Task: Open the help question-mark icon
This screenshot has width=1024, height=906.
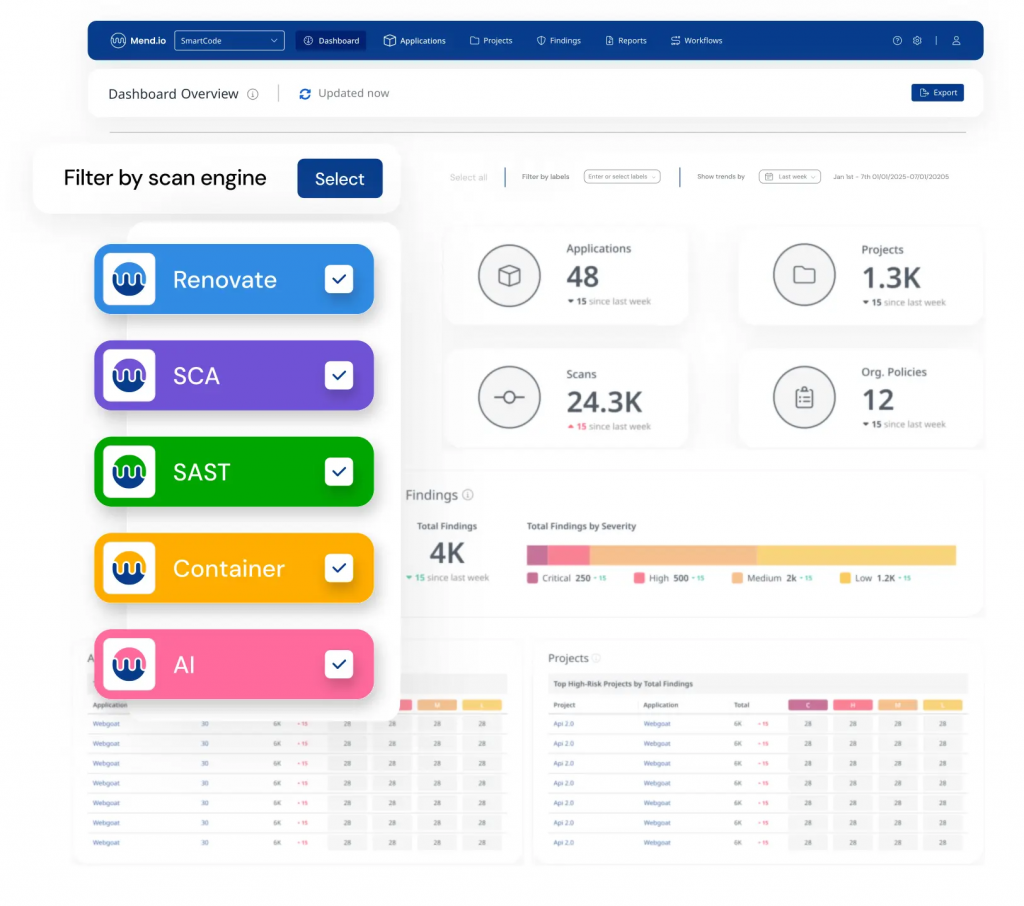Action: point(897,40)
